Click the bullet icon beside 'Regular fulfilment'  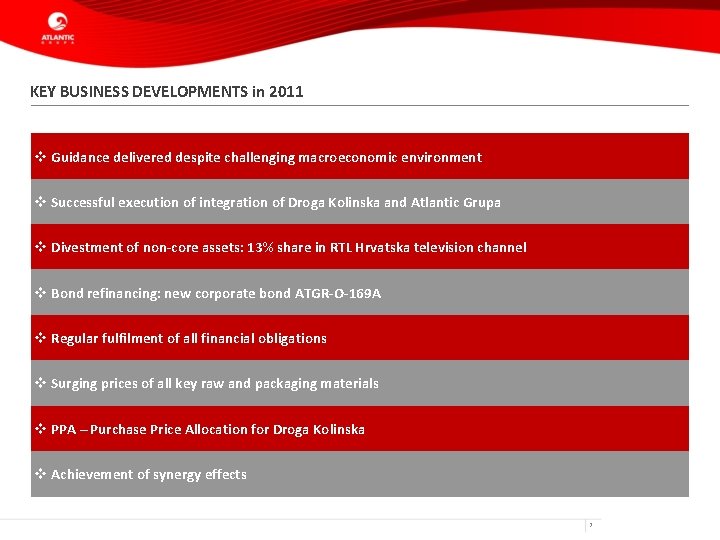40,338
